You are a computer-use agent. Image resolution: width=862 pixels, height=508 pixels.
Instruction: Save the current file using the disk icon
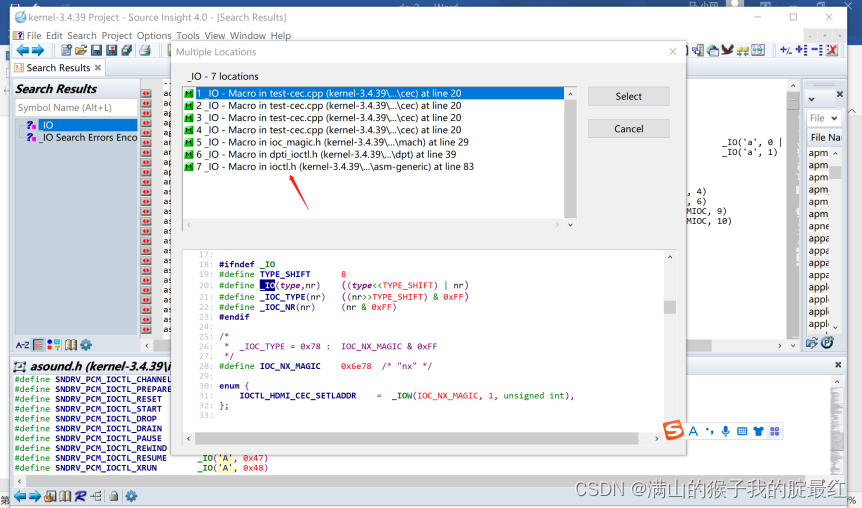tap(96, 51)
